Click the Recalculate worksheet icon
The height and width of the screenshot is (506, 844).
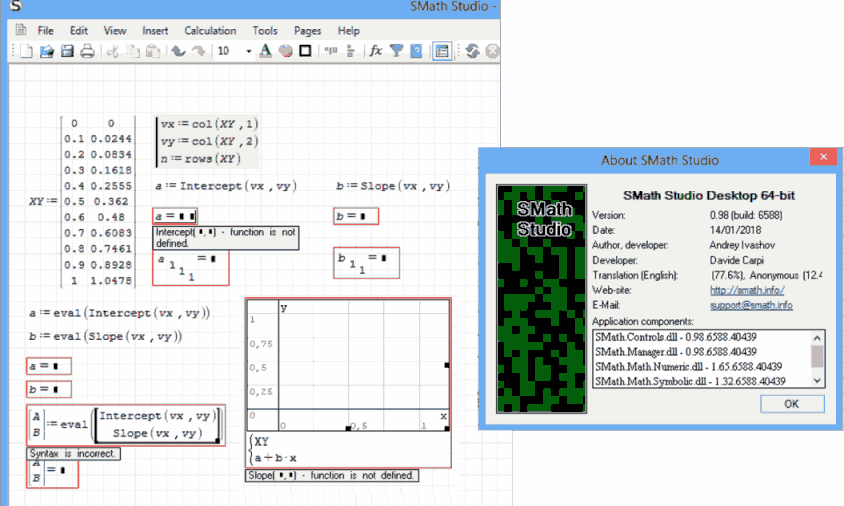click(473, 51)
